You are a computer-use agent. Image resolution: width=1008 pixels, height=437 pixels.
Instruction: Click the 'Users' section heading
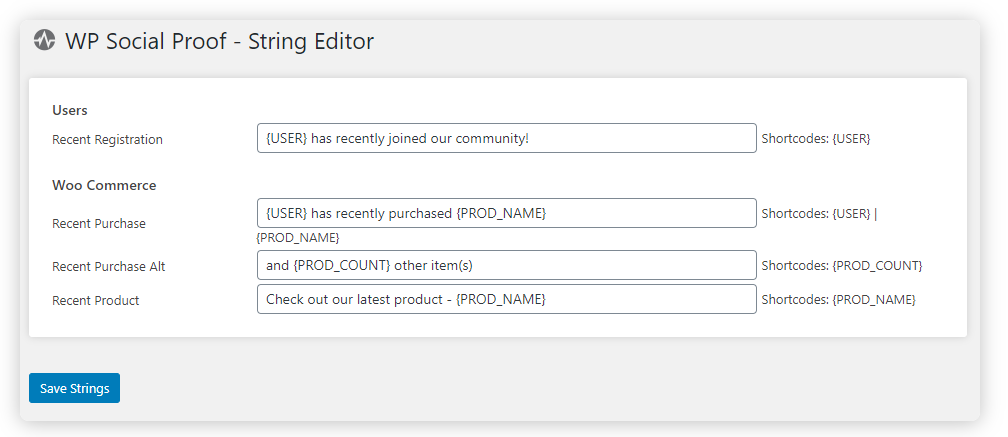69,111
